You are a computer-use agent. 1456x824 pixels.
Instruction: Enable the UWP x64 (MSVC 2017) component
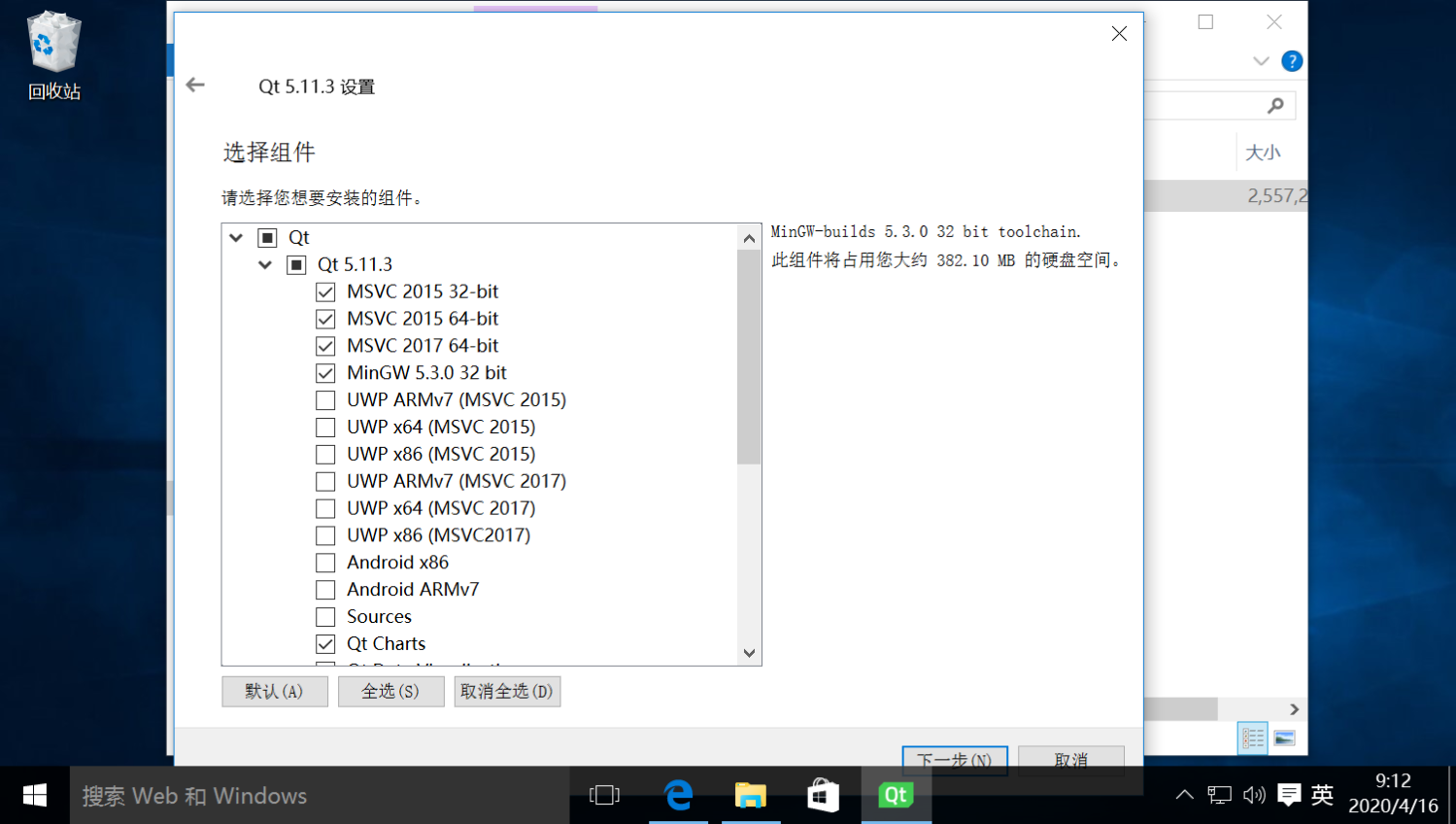325,508
